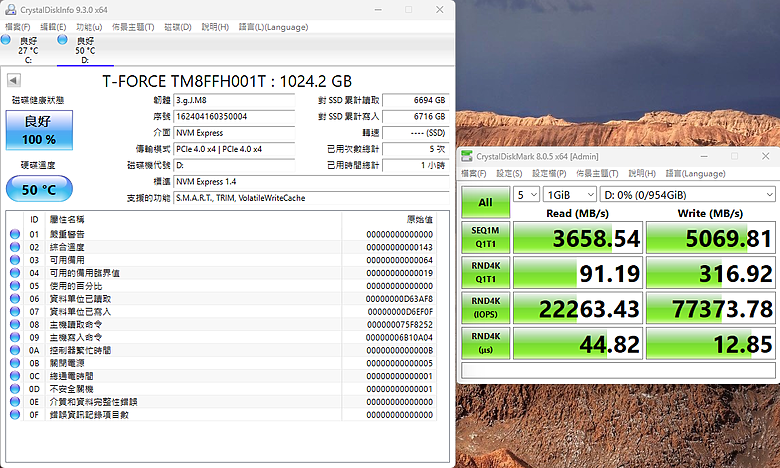Viewport: 780px width, 468px height.
Task: Click the features field with S.M.A.R.T., TRIM
Action: 311,198
